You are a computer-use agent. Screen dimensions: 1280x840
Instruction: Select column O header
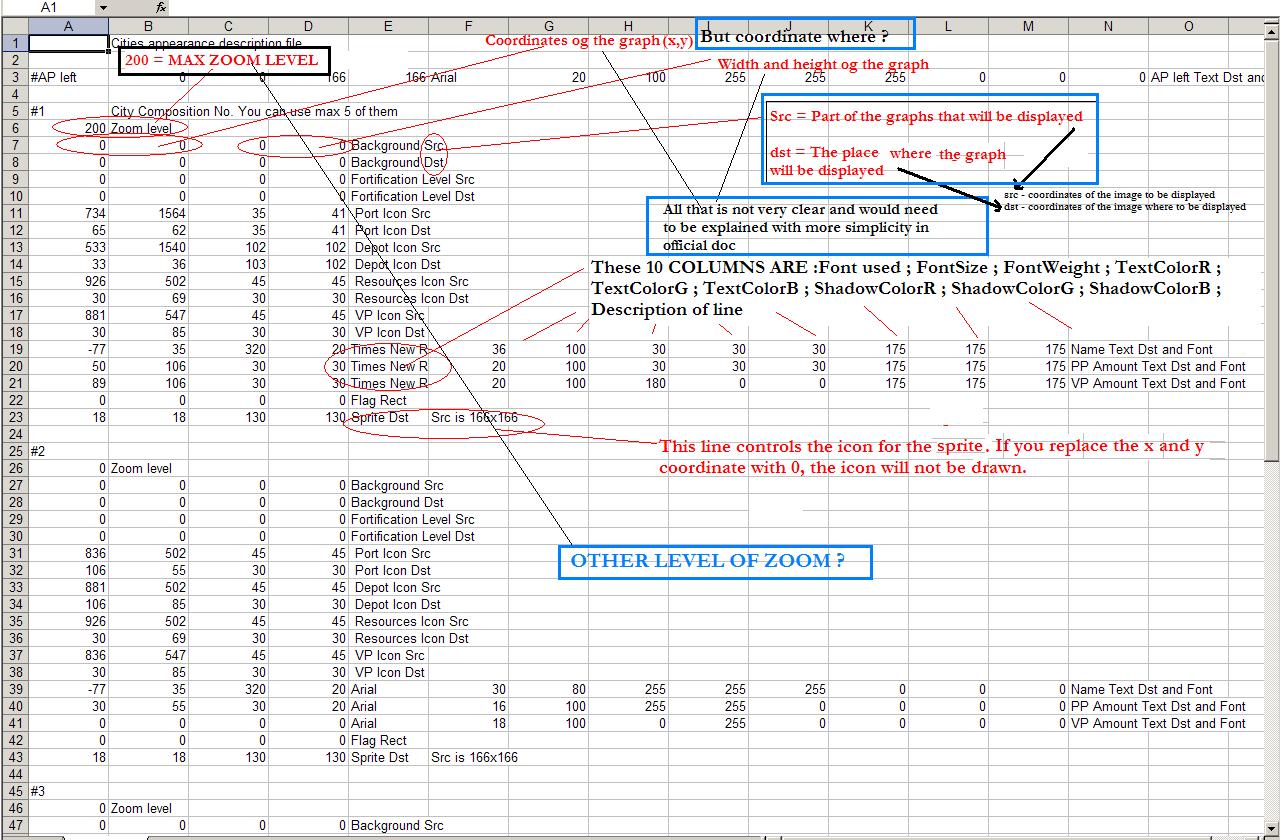(1188, 26)
